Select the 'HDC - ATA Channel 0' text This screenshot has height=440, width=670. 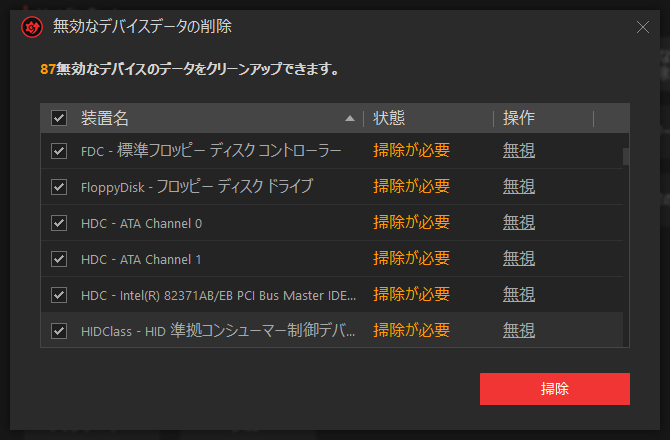tap(141, 223)
